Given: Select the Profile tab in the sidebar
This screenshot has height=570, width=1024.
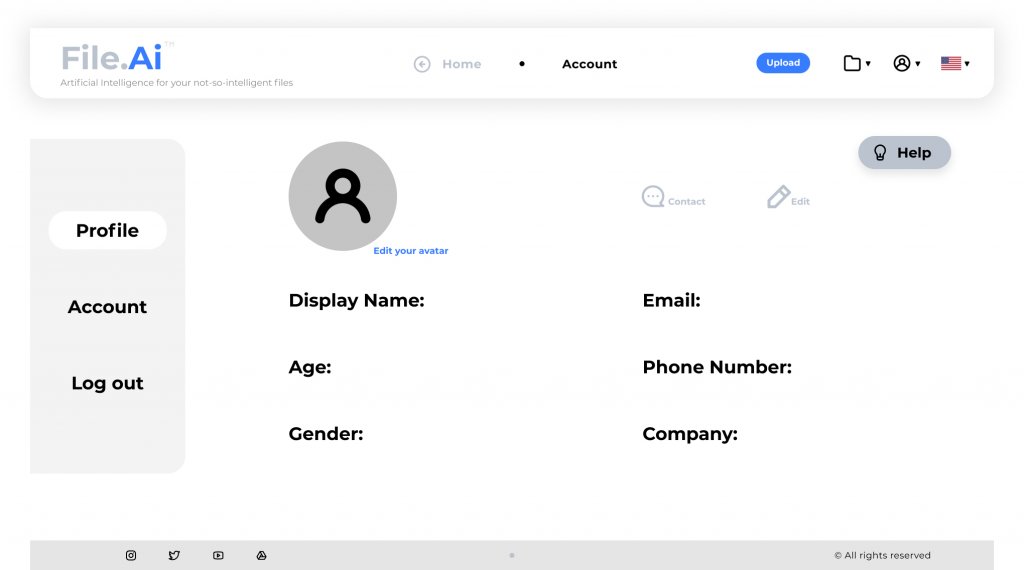Looking at the screenshot, I should point(107,230).
